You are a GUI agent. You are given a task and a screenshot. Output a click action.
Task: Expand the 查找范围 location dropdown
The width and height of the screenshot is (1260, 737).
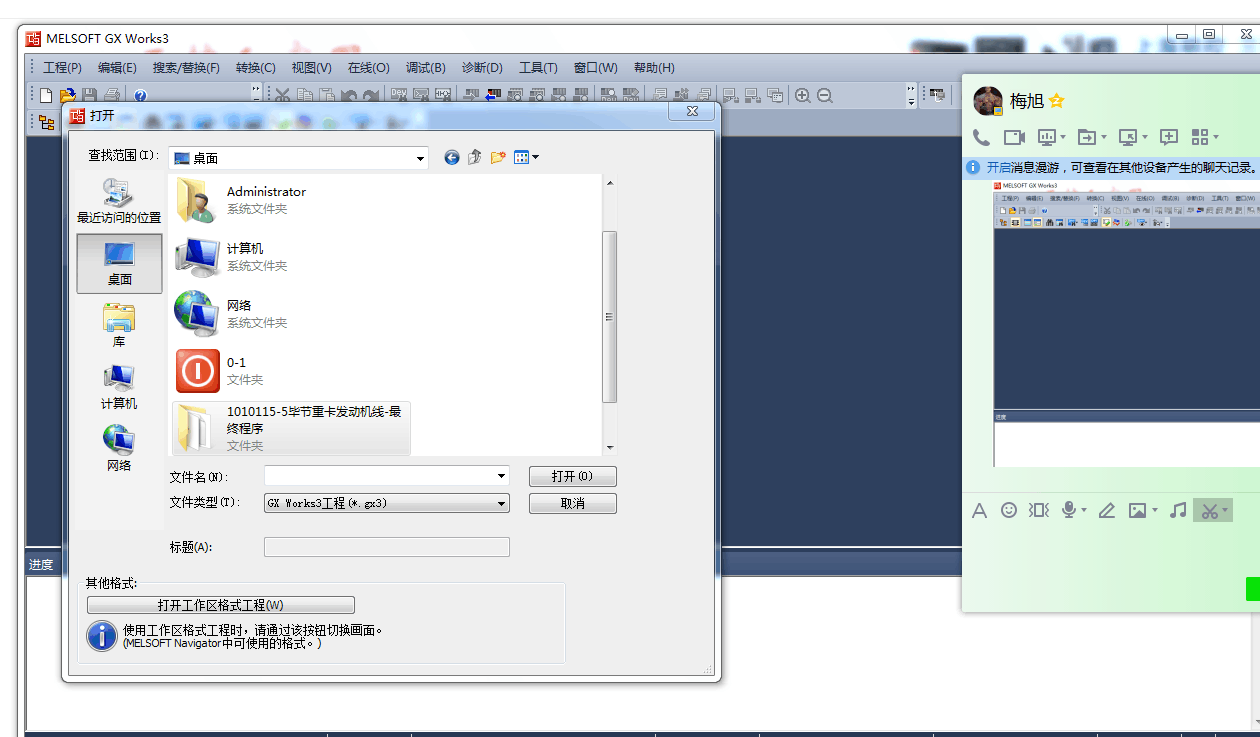pyautogui.click(x=420, y=158)
